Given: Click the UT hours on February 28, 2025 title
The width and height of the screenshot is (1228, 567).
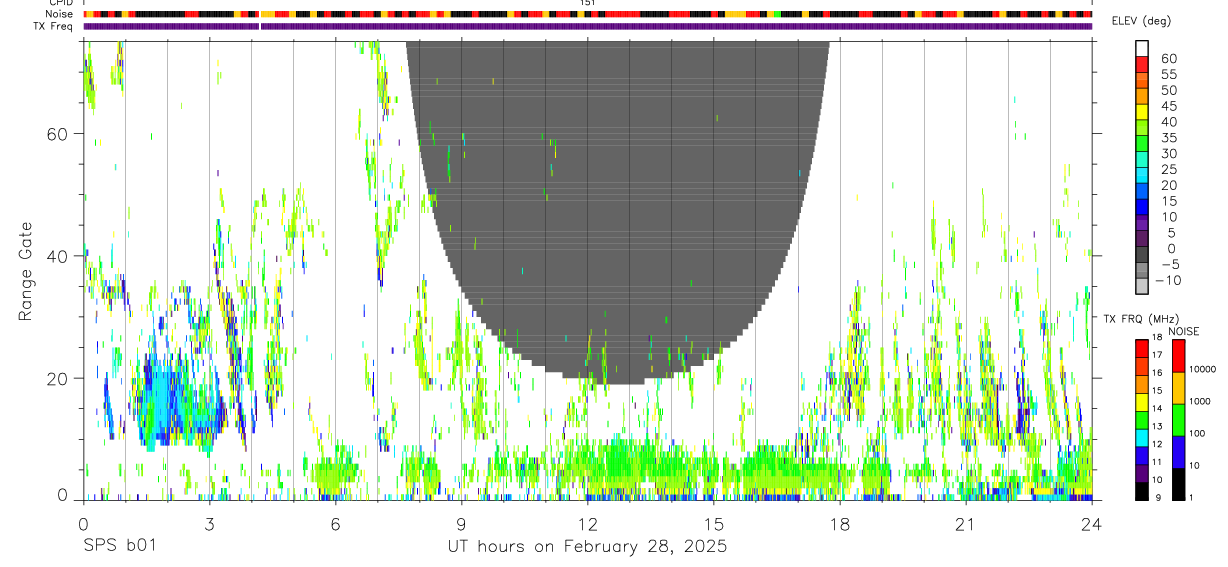Looking at the screenshot, I should [x=587, y=547].
